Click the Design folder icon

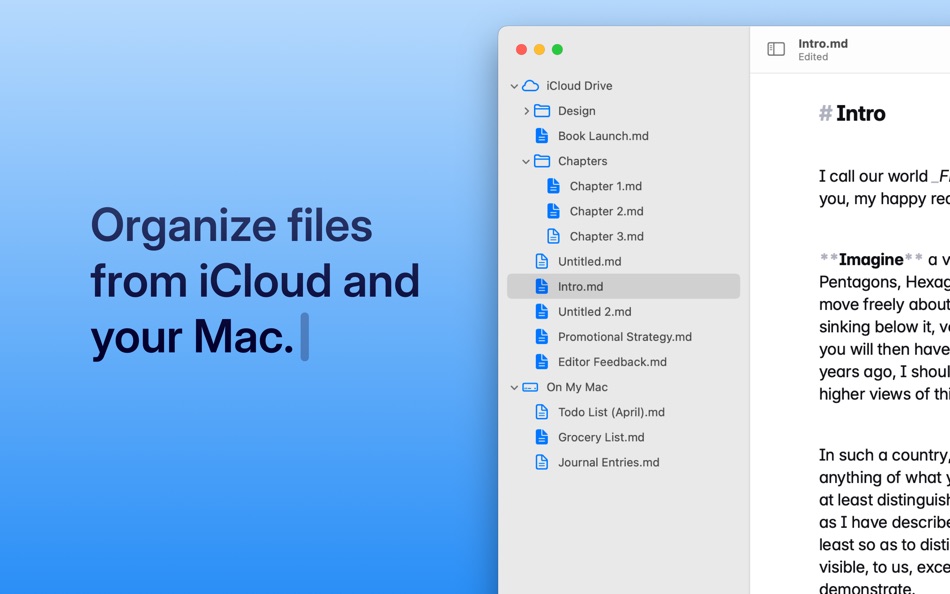pos(542,111)
